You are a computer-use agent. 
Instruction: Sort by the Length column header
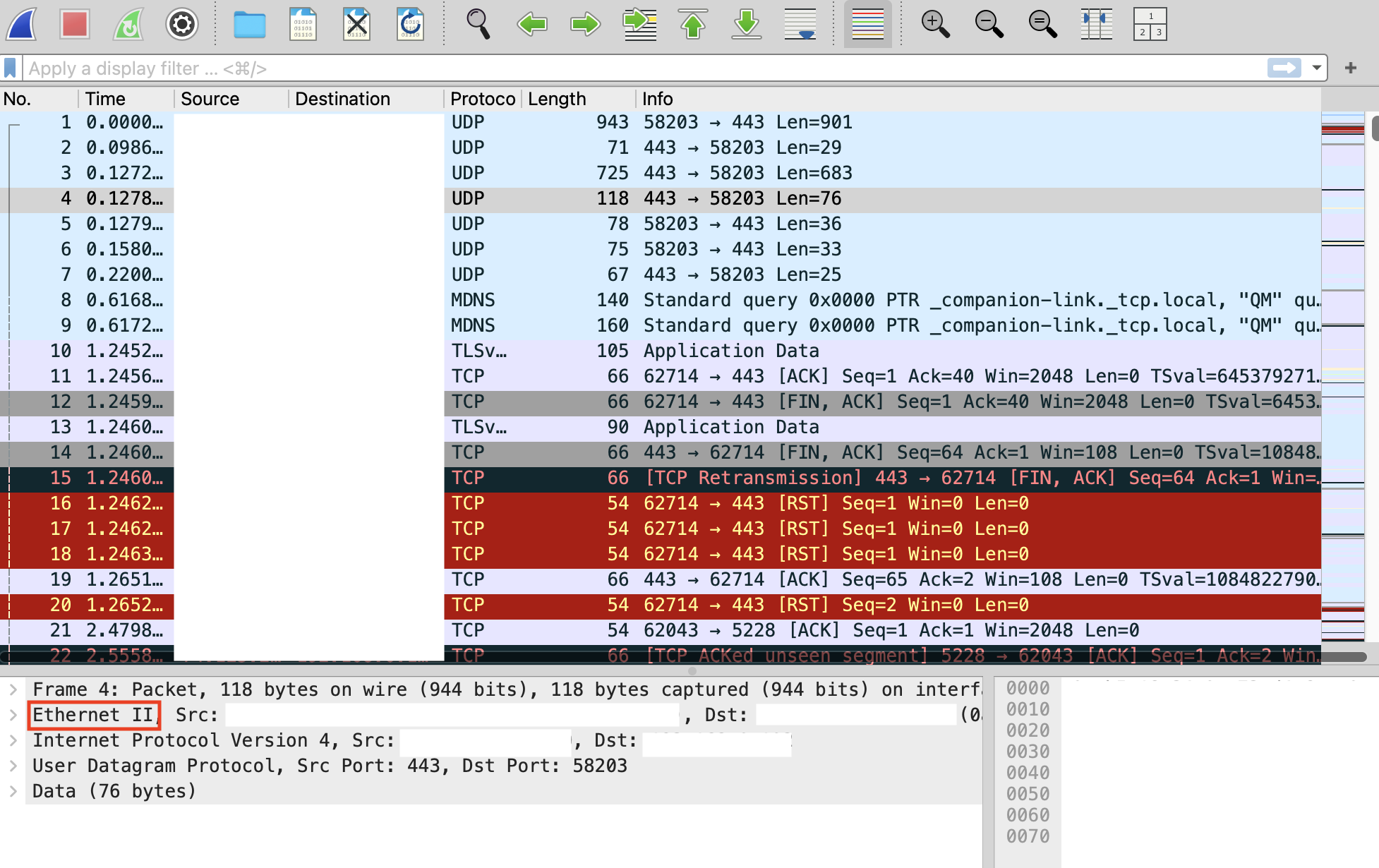pyautogui.click(x=557, y=99)
